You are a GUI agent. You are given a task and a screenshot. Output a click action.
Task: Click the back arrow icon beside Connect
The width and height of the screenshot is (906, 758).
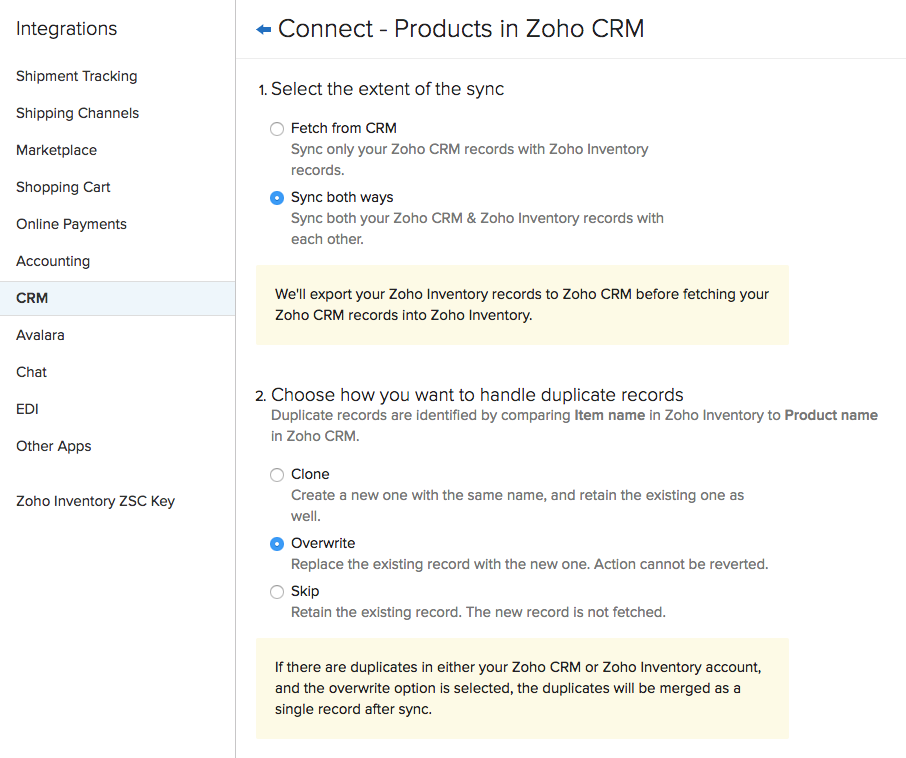point(264,30)
